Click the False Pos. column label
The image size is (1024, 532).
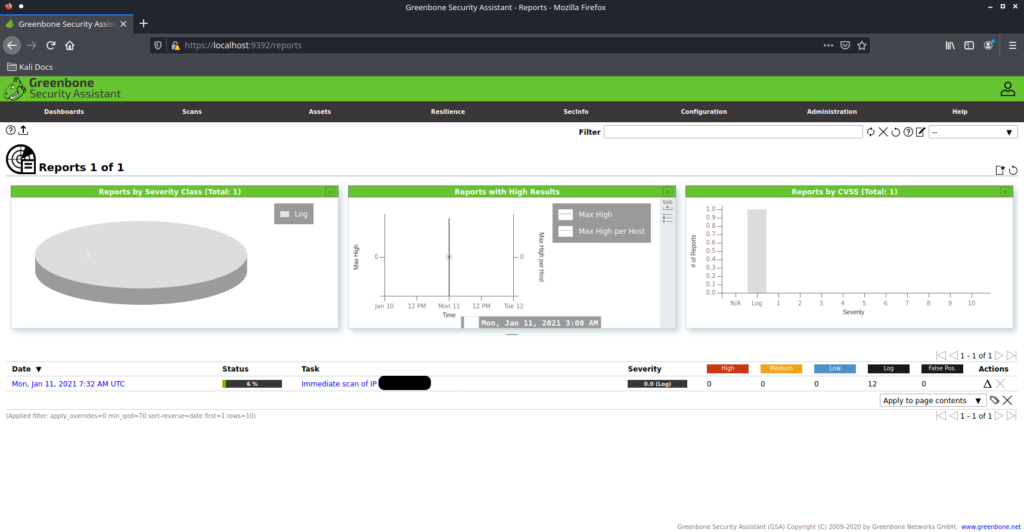pyautogui.click(x=942, y=369)
